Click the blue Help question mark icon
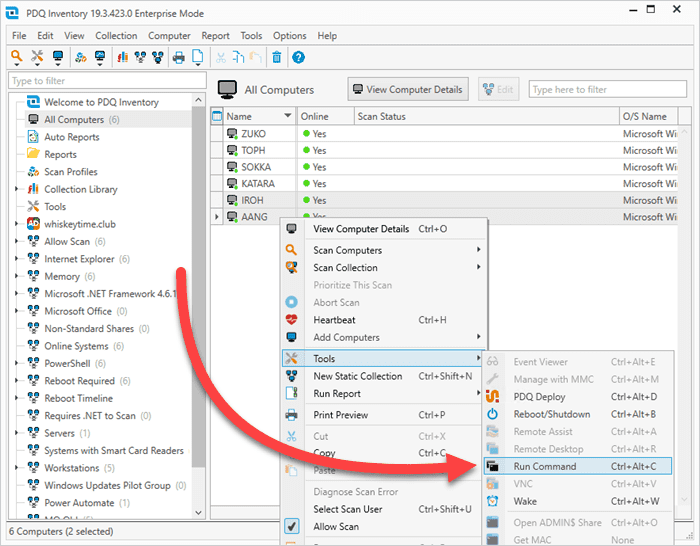This screenshot has width=700, height=546. [x=298, y=57]
